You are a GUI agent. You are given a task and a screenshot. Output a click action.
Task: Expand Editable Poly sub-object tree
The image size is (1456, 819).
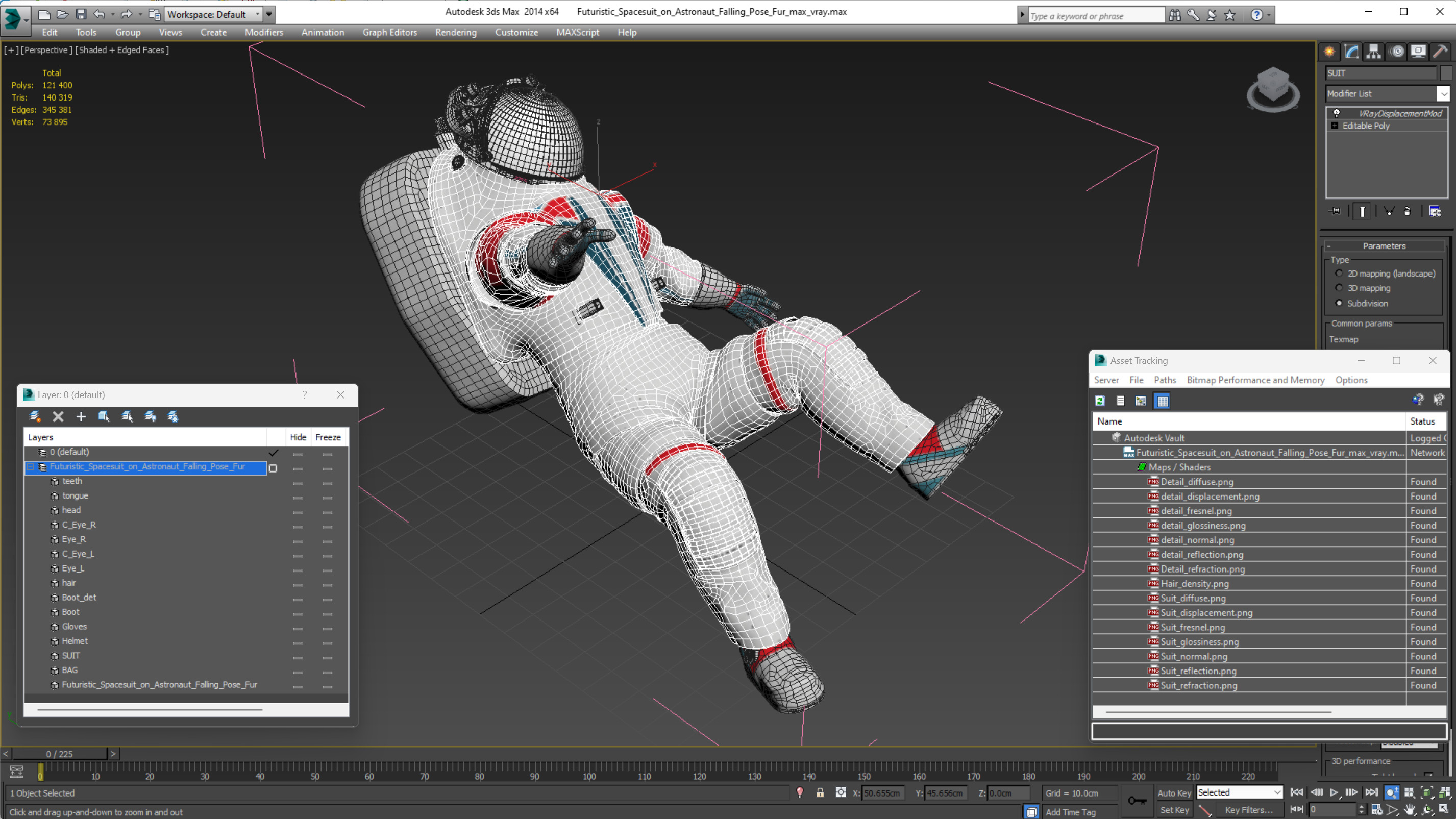1335,126
